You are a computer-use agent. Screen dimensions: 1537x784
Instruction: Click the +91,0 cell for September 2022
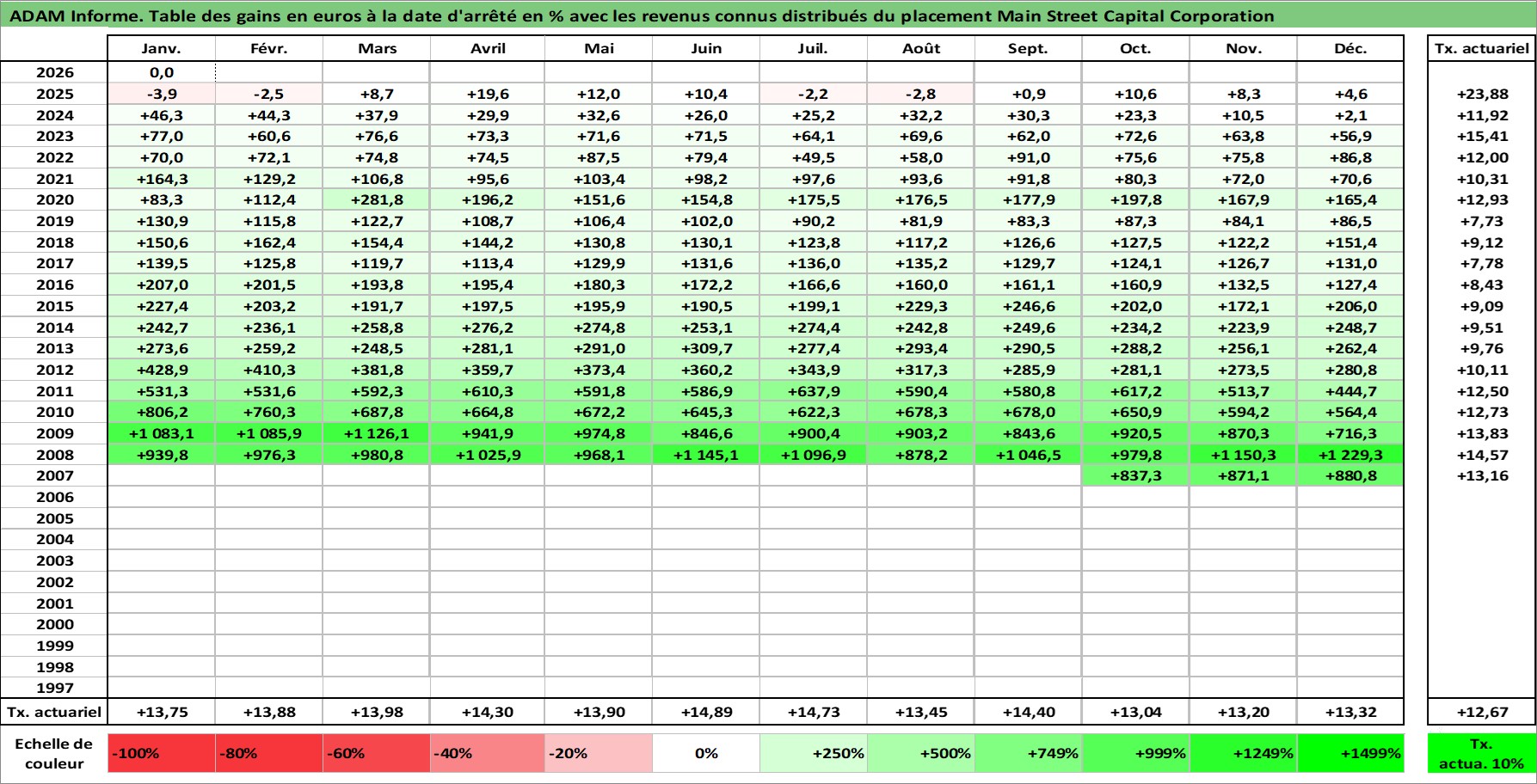point(1029,157)
